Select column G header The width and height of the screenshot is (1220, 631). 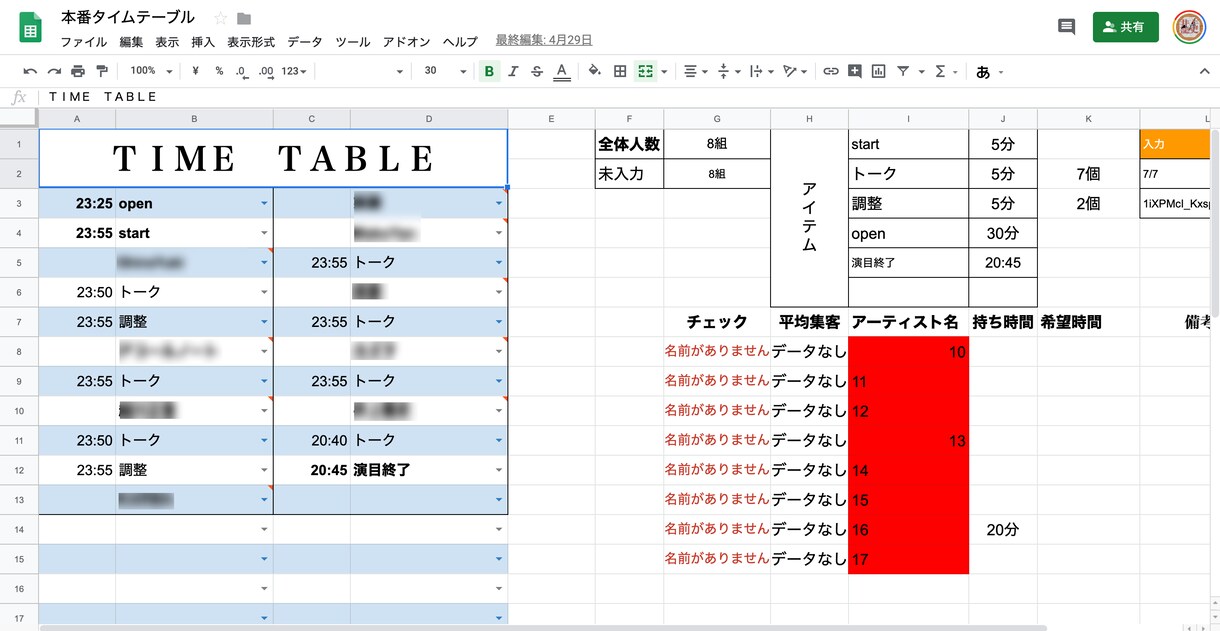[717, 119]
